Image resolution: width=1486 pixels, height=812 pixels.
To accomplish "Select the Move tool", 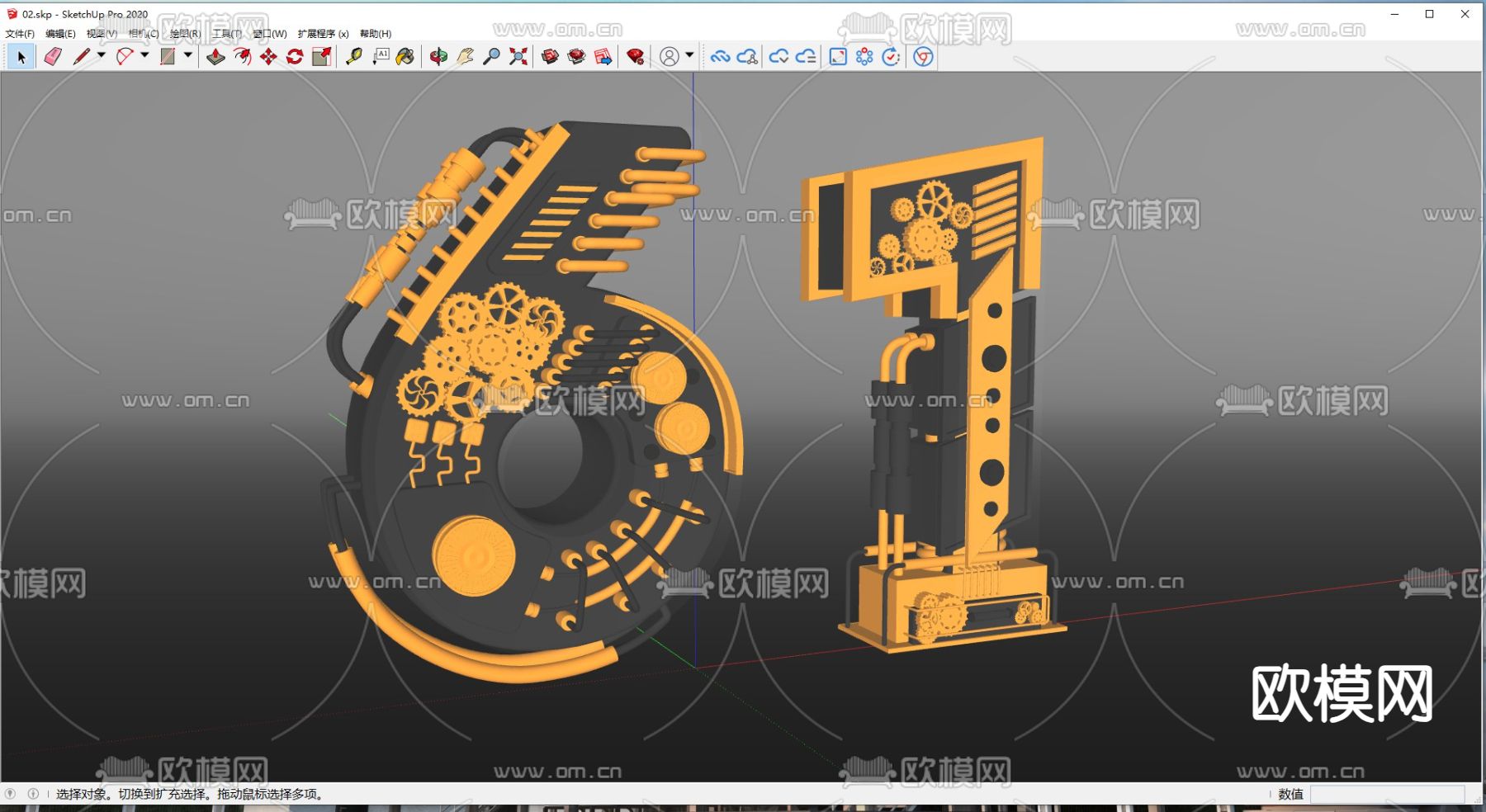I will pyautogui.click(x=268, y=56).
